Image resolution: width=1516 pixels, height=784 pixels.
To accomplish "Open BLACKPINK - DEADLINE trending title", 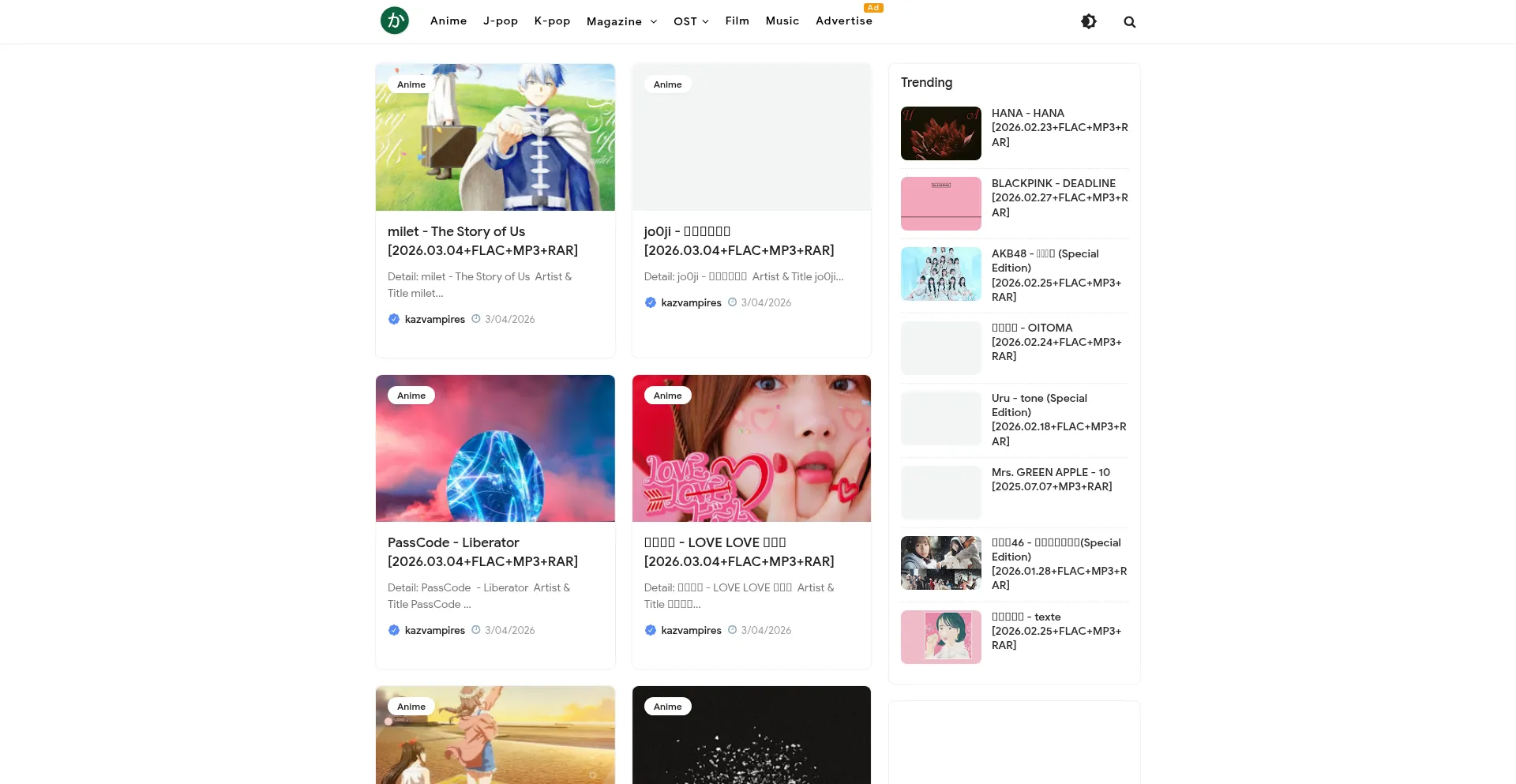I will coord(1060,198).
